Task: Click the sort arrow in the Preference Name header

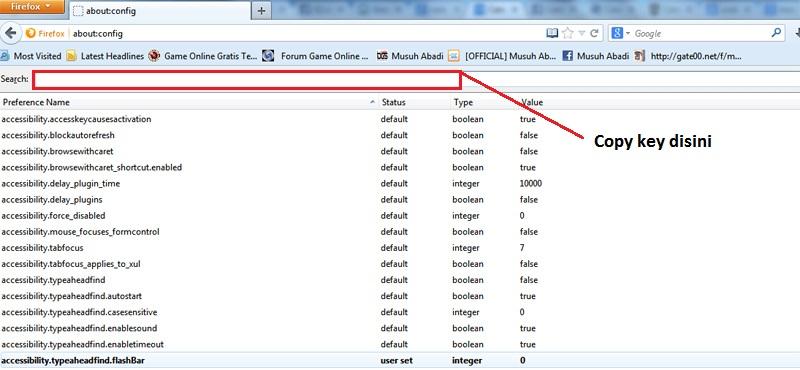Action: (x=372, y=103)
